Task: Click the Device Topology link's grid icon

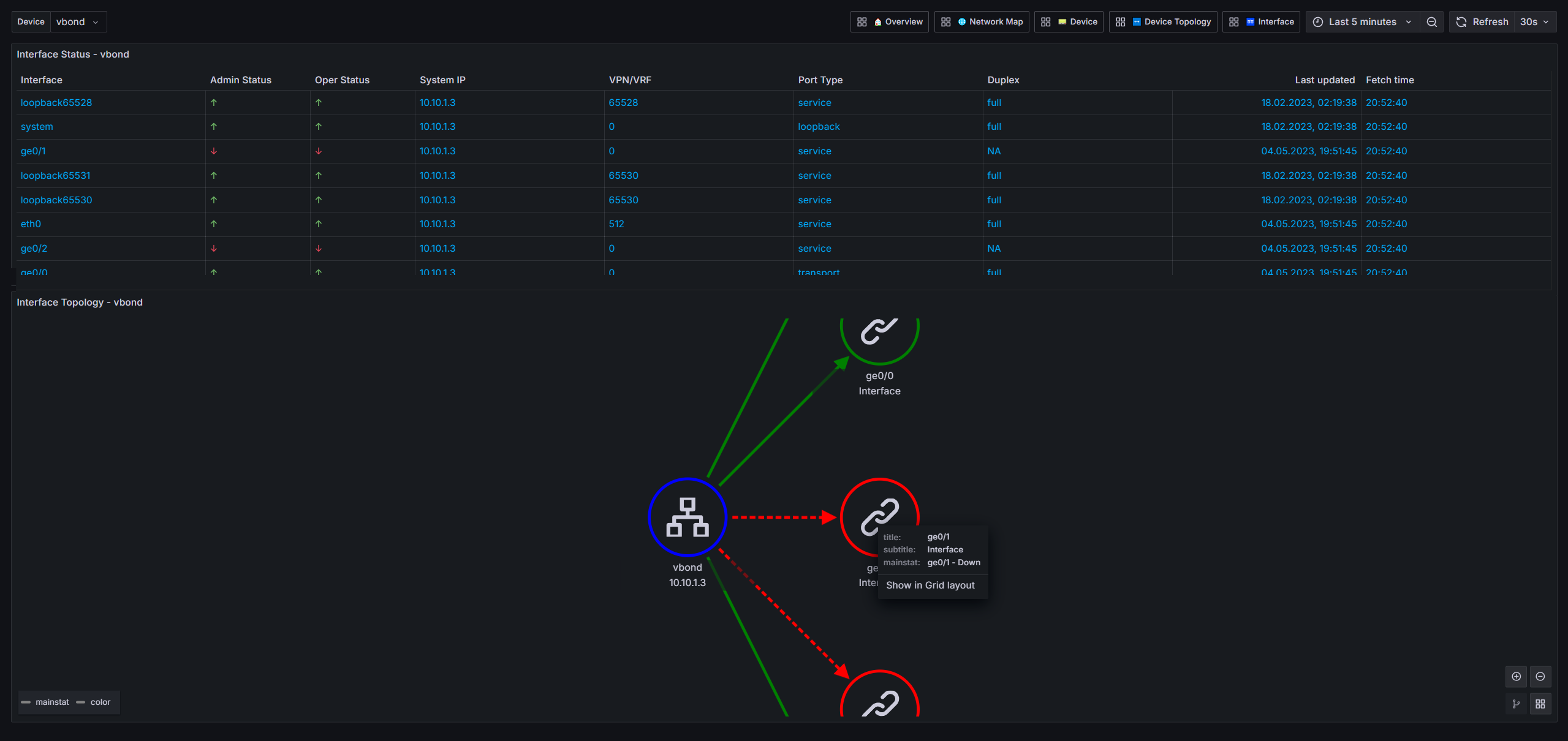Action: 1121,22
